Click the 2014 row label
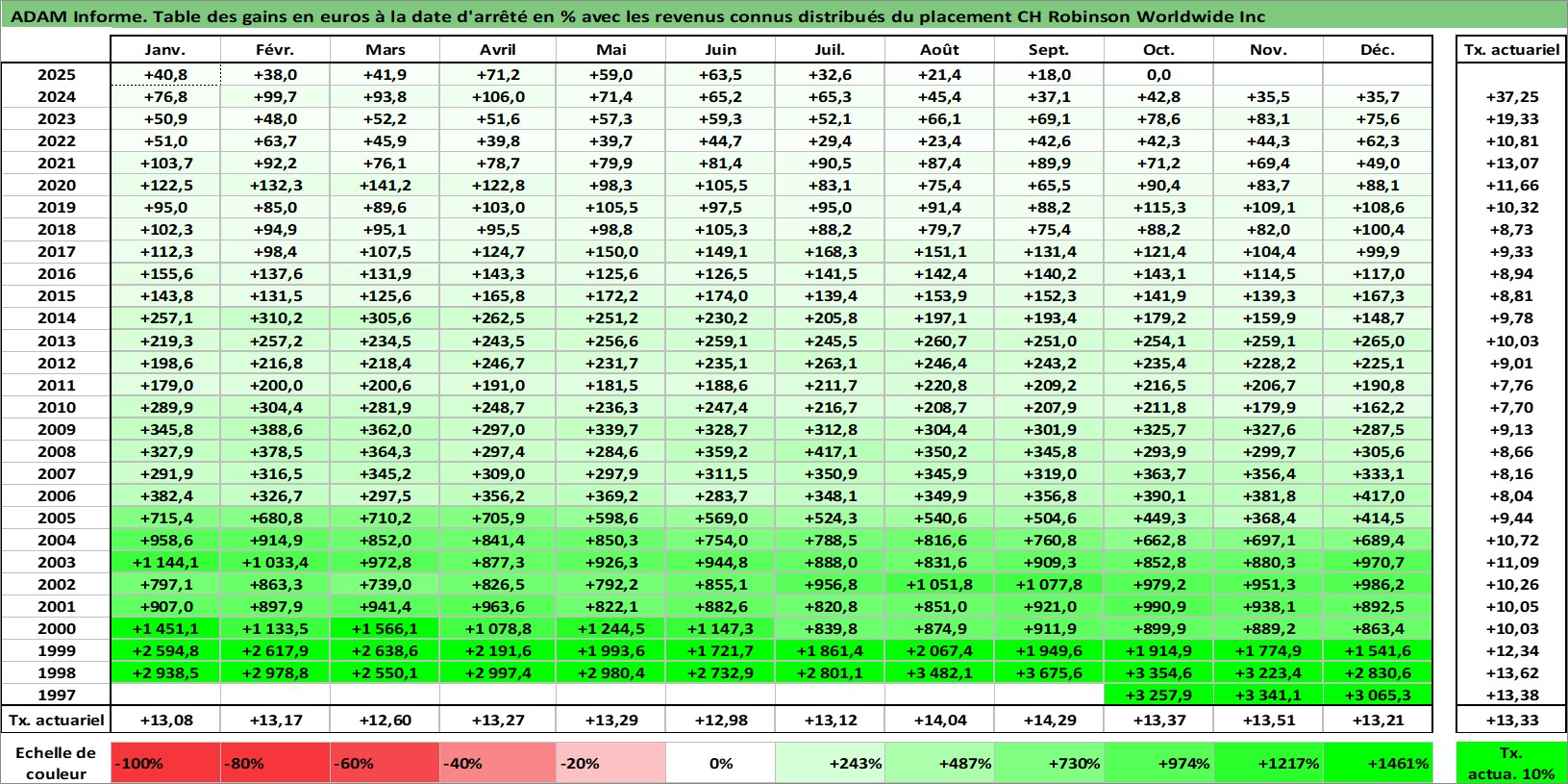Image resolution: width=1568 pixels, height=784 pixels. coord(56,317)
